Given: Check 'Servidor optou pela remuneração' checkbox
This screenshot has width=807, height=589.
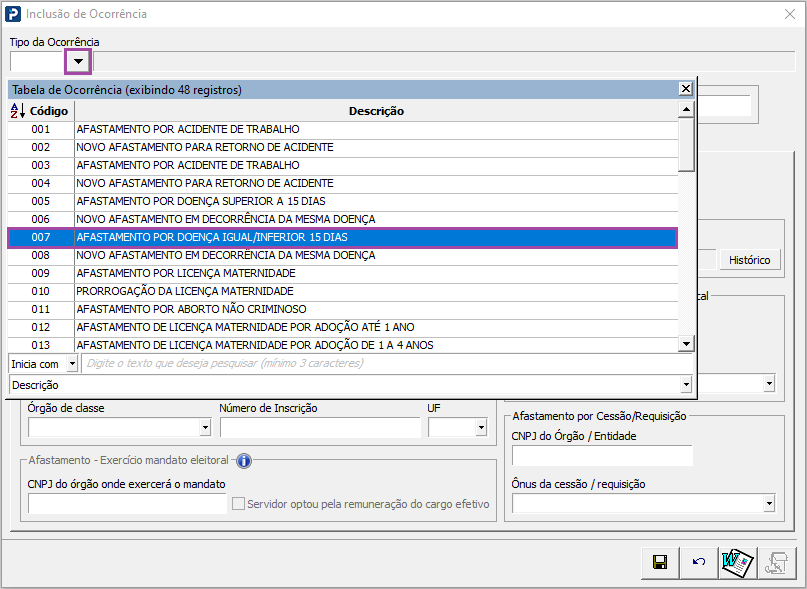Looking at the screenshot, I should (239, 504).
